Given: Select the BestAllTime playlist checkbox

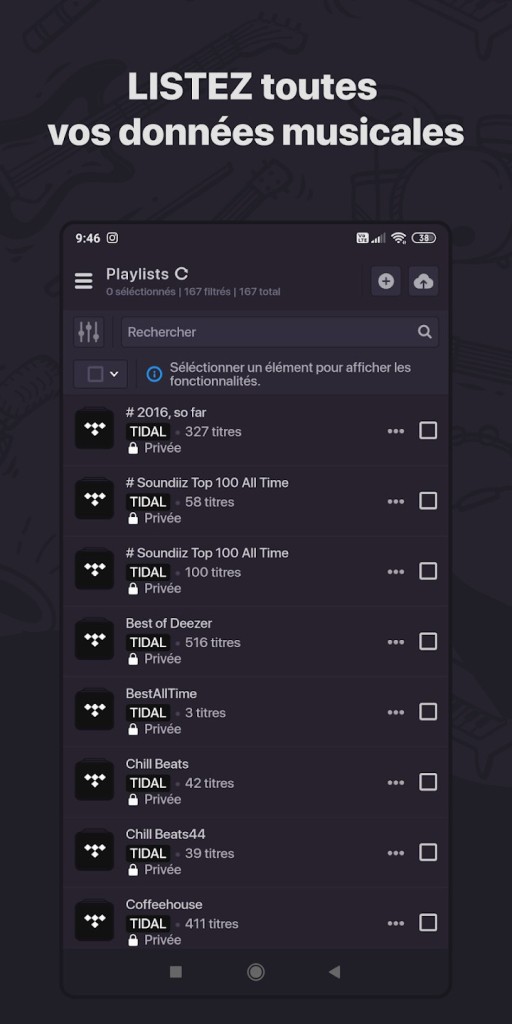Looking at the screenshot, I should point(428,712).
